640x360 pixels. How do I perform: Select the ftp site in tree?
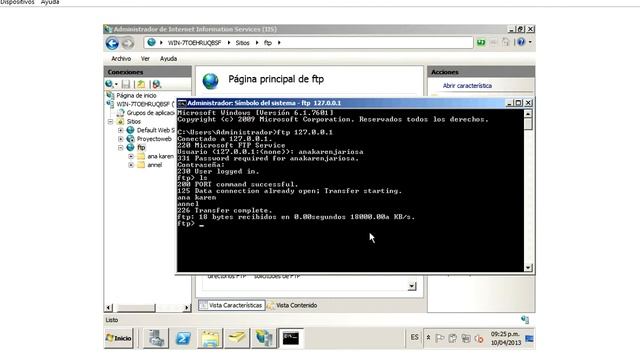click(141, 147)
